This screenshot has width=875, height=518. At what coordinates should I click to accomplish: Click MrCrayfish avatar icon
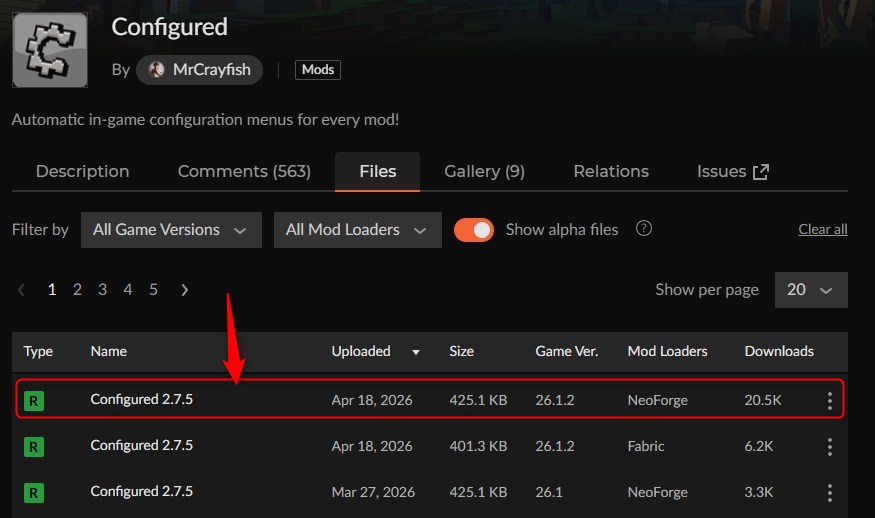point(156,70)
